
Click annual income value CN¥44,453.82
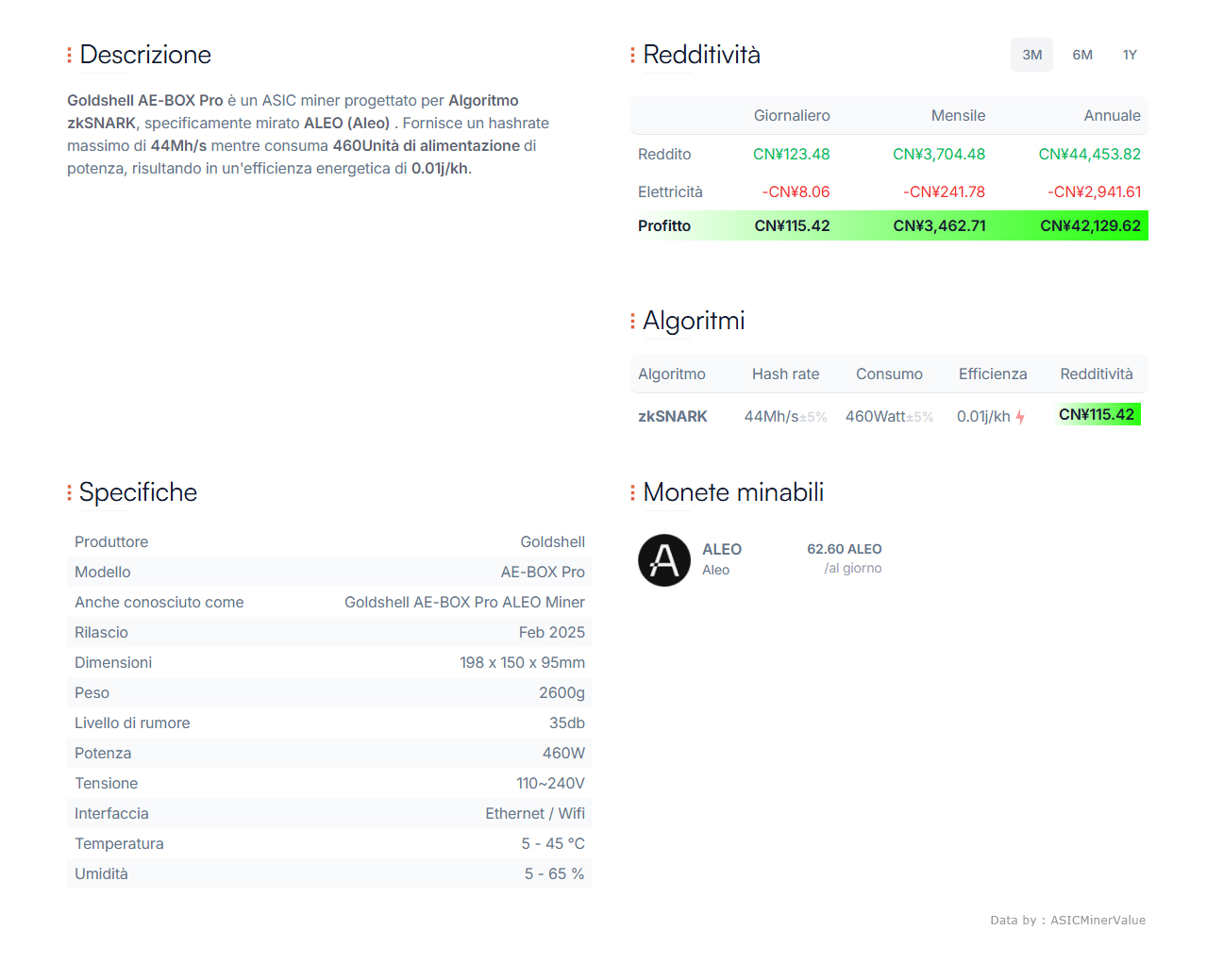point(1090,154)
